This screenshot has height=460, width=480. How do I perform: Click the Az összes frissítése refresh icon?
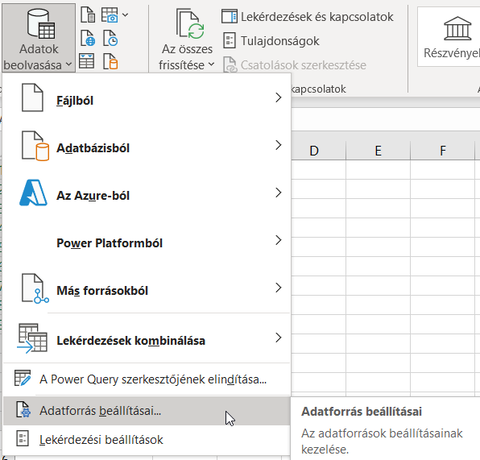190,24
